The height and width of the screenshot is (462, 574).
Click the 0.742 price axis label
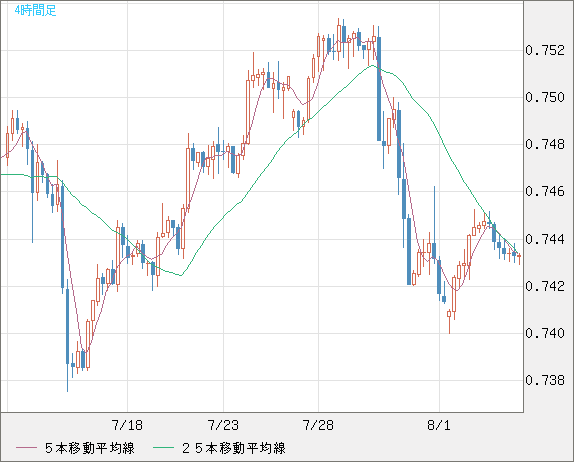point(545,286)
